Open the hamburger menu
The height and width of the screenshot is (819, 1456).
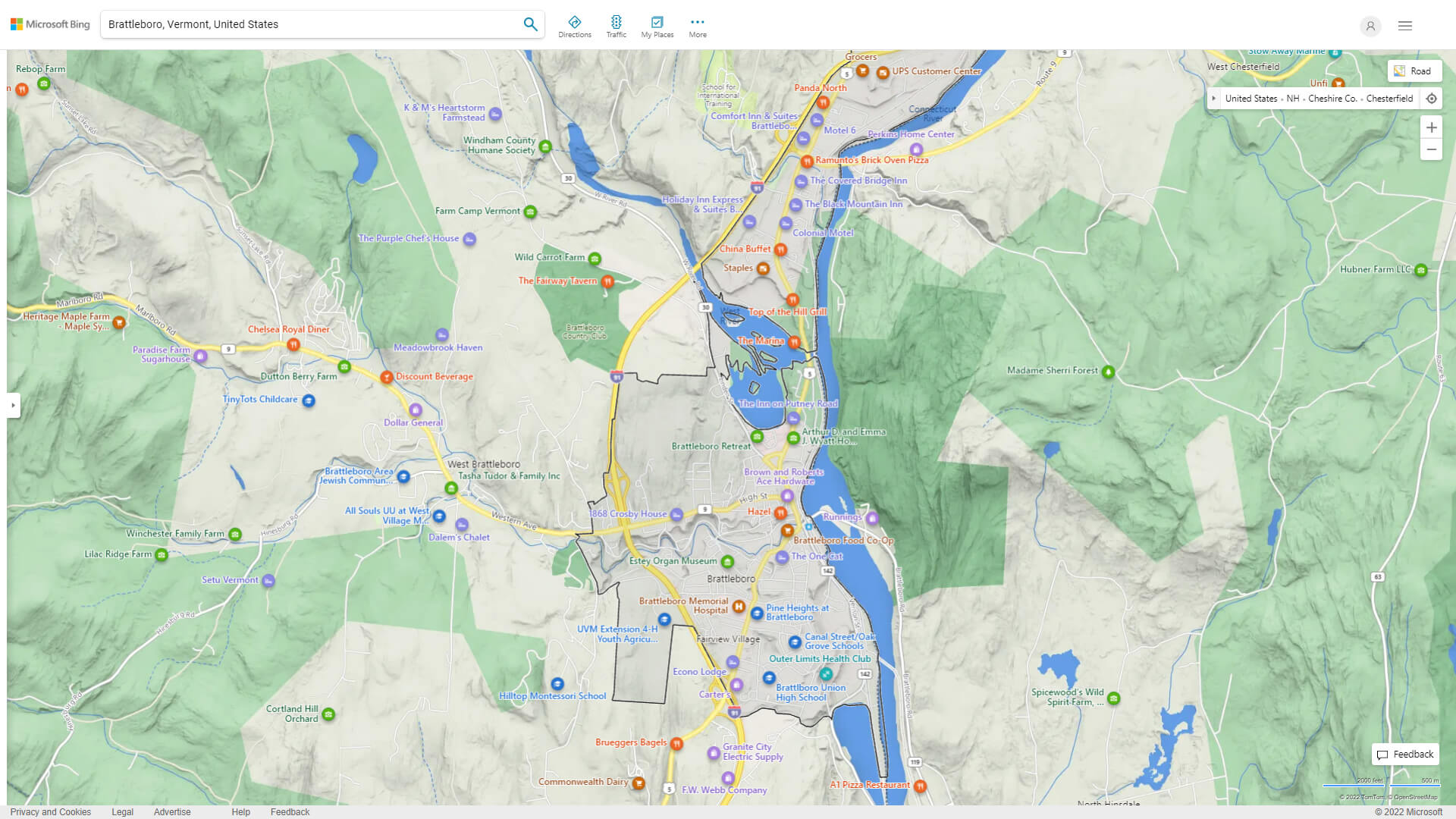pos(1404,25)
